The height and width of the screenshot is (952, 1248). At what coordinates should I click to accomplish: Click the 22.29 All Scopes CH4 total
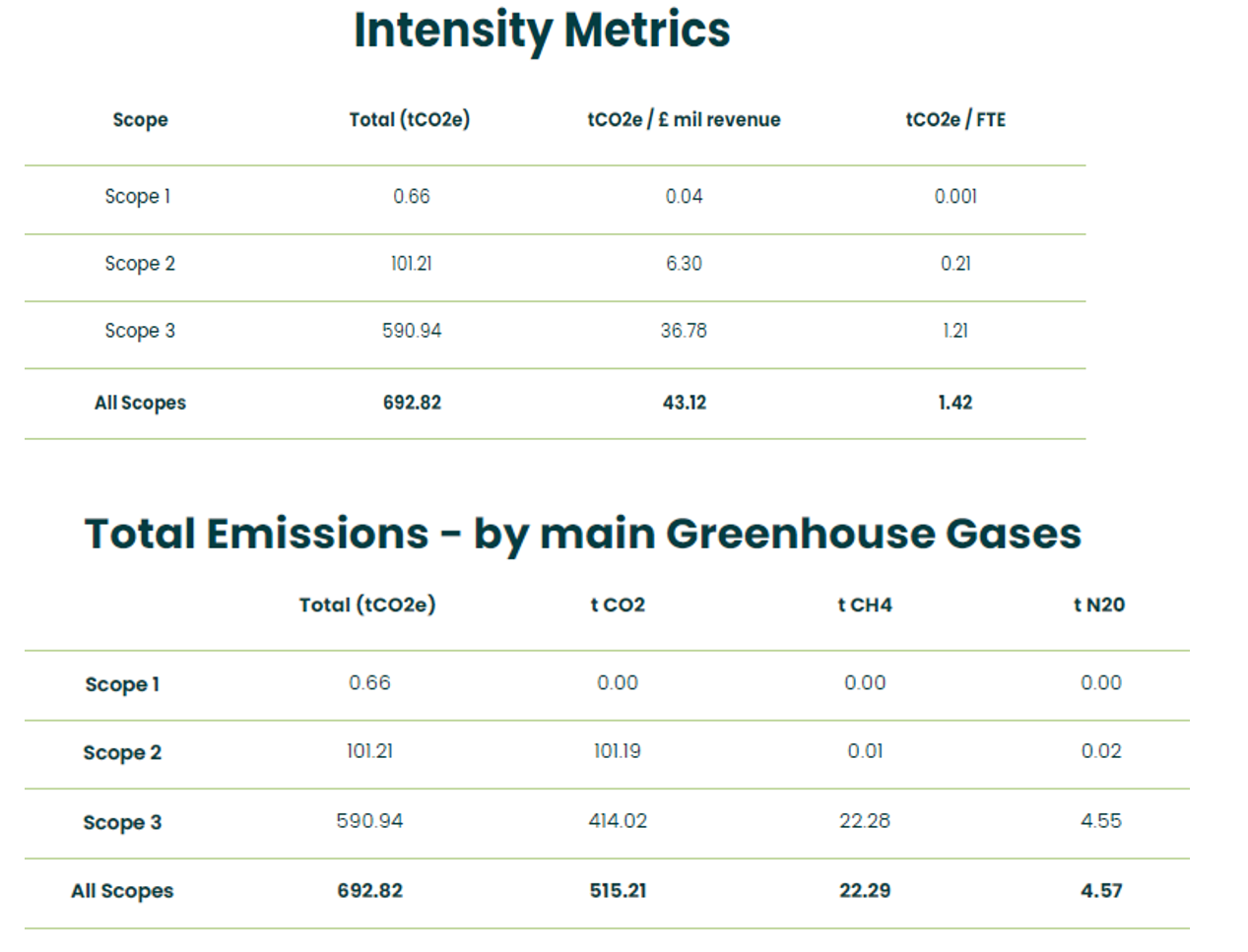(864, 891)
